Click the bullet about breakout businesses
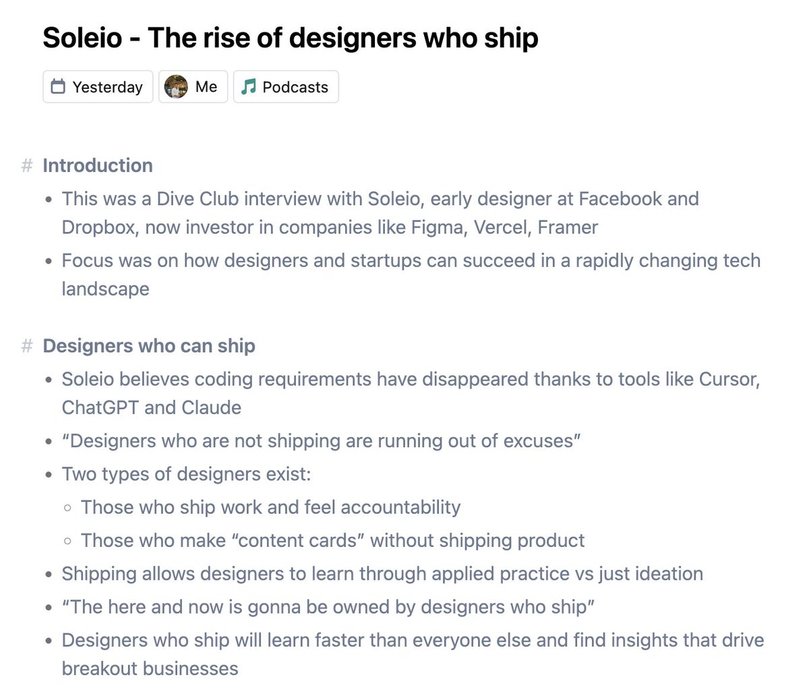Viewport: 809px width, 700px height. (413, 655)
